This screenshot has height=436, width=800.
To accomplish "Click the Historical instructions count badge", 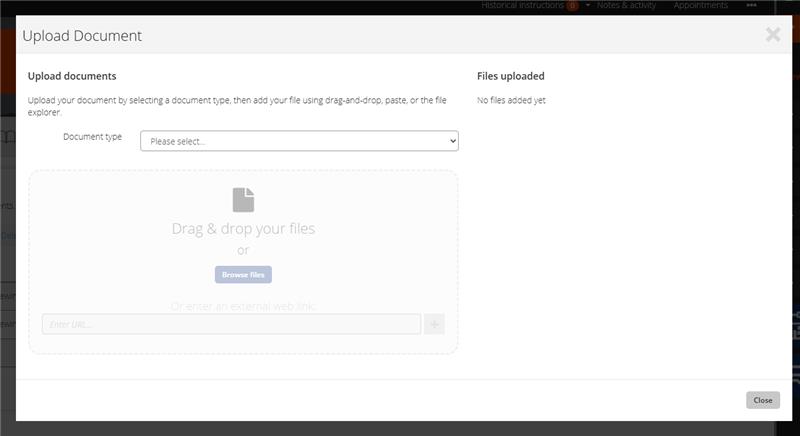I will (x=572, y=6).
